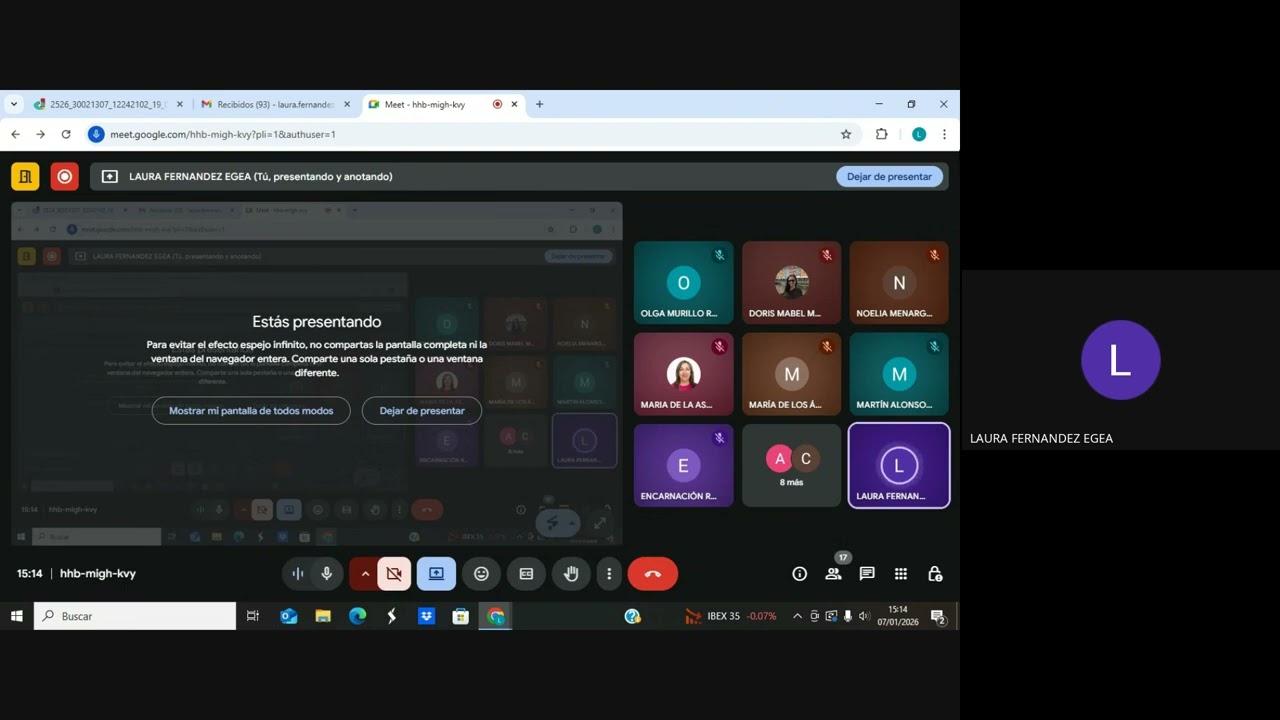Select Noelia Menarg participant tile

[x=899, y=283]
